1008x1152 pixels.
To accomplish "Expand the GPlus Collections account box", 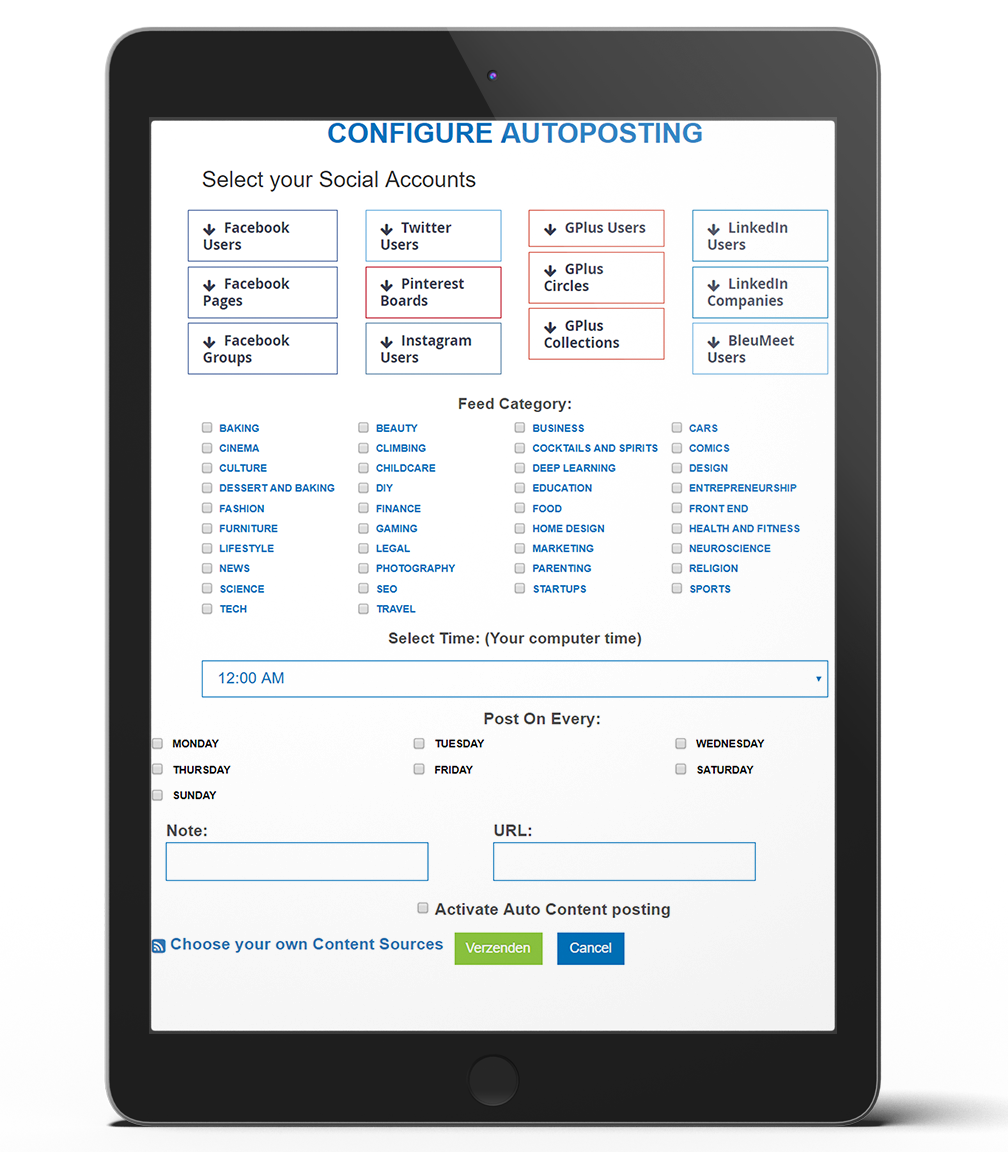I will [x=596, y=334].
